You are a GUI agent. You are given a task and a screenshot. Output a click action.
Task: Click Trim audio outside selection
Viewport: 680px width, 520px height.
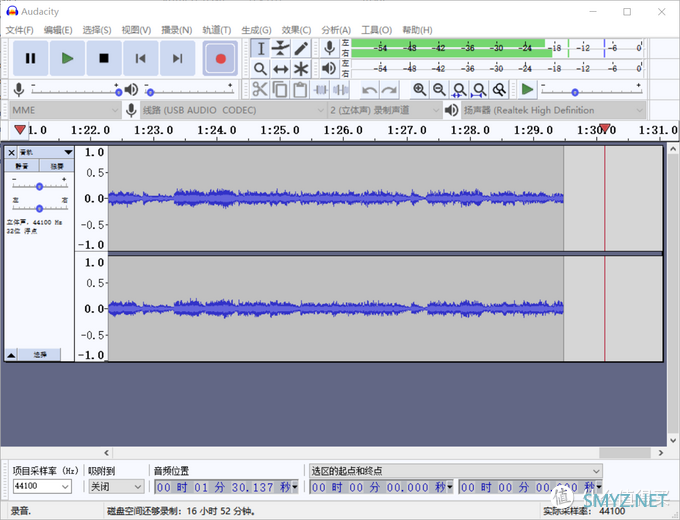(x=320, y=90)
